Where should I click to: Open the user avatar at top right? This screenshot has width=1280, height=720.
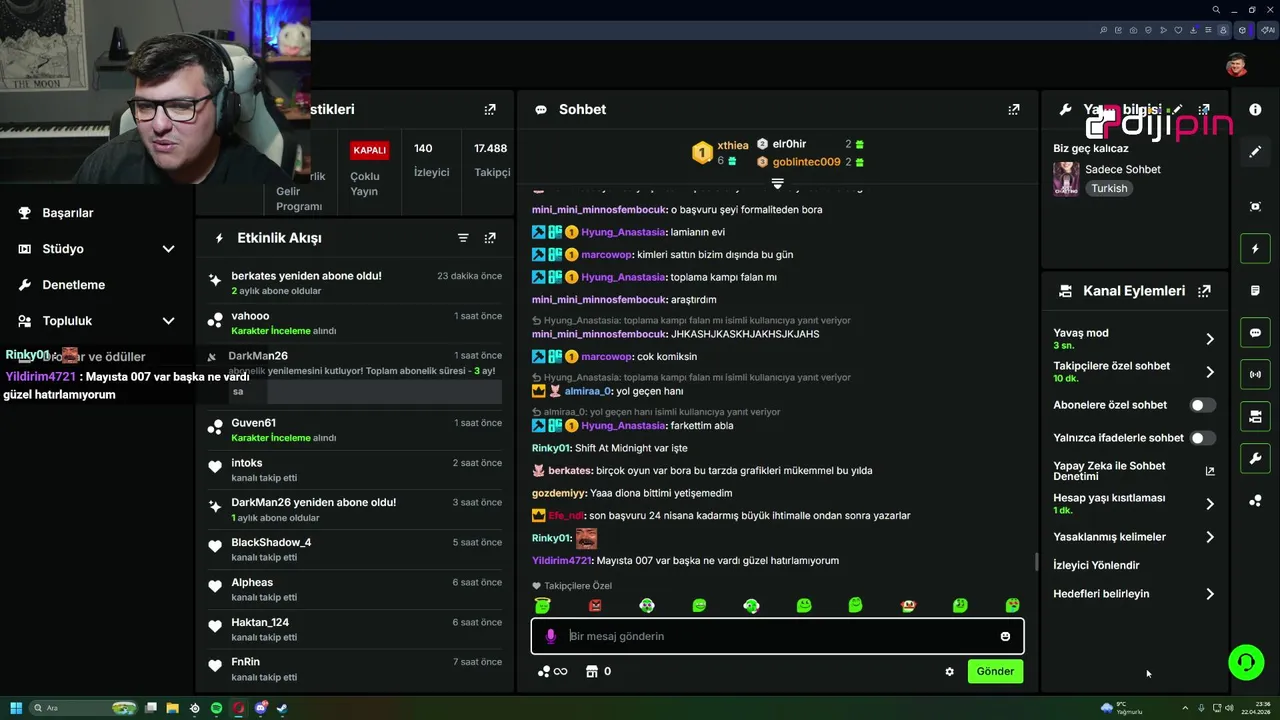[x=1237, y=65]
